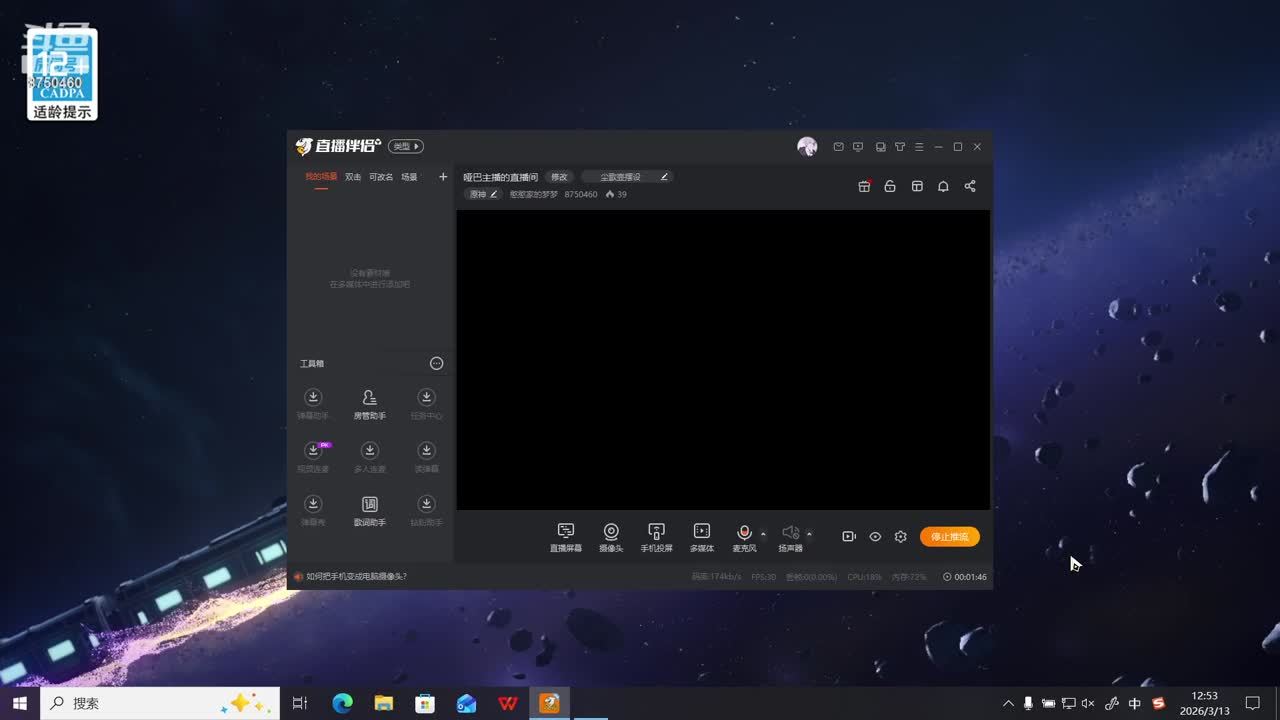
Task: Open 房管助手 in the toolbox
Action: click(x=369, y=403)
